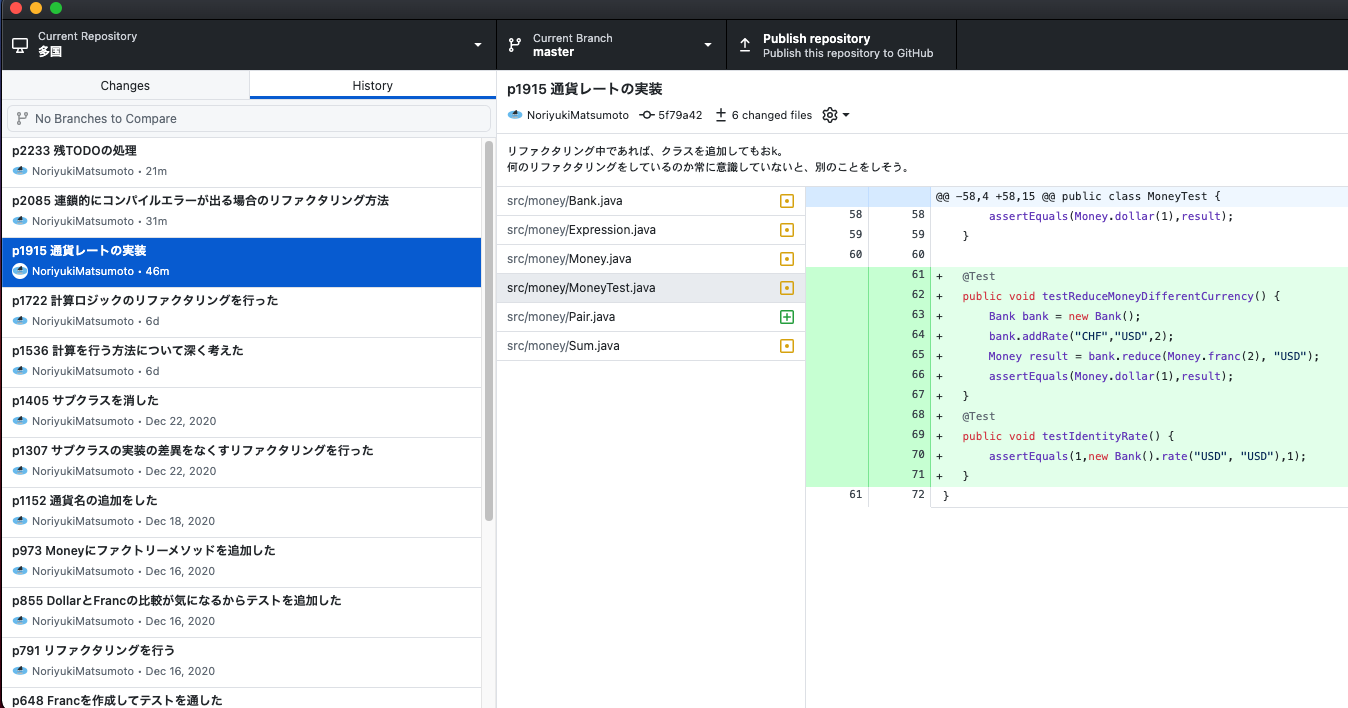Click avatar icon on p2233 commit
The width and height of the screenshot is (1348, 708).
pos(20,171)
